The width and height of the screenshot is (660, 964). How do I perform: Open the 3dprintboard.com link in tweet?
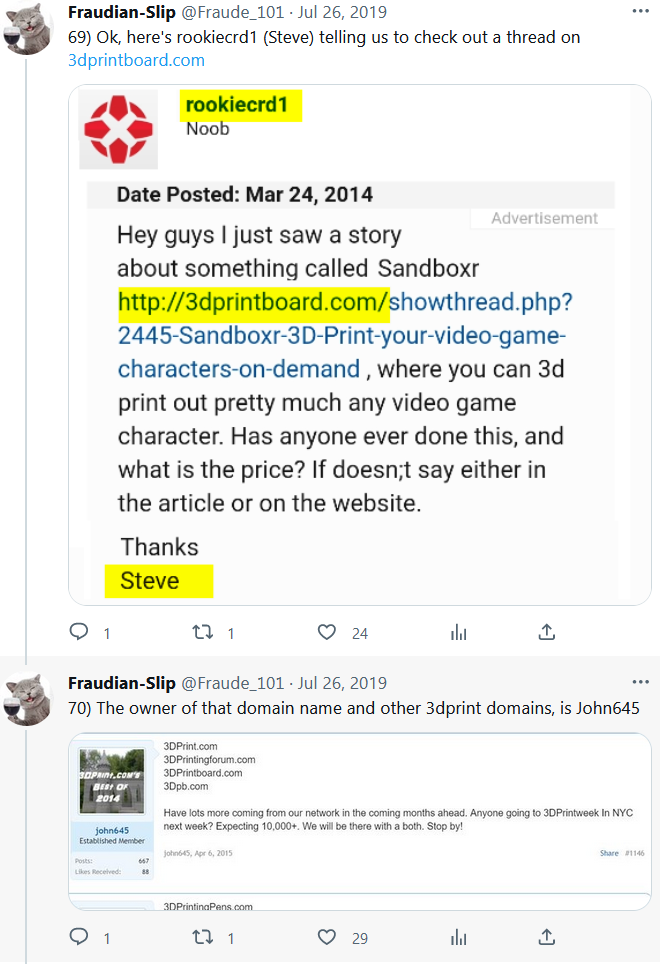pos(136,60)
